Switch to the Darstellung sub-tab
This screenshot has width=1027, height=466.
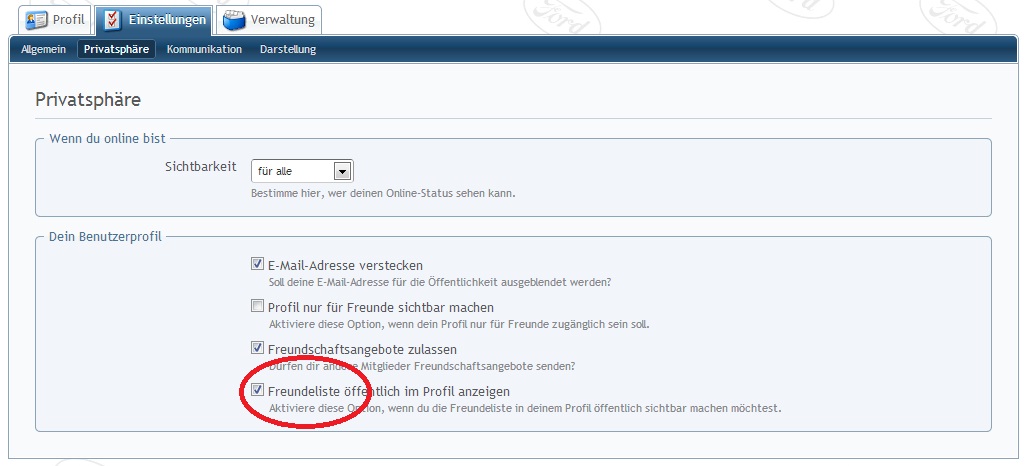click(x=288, y=49)
